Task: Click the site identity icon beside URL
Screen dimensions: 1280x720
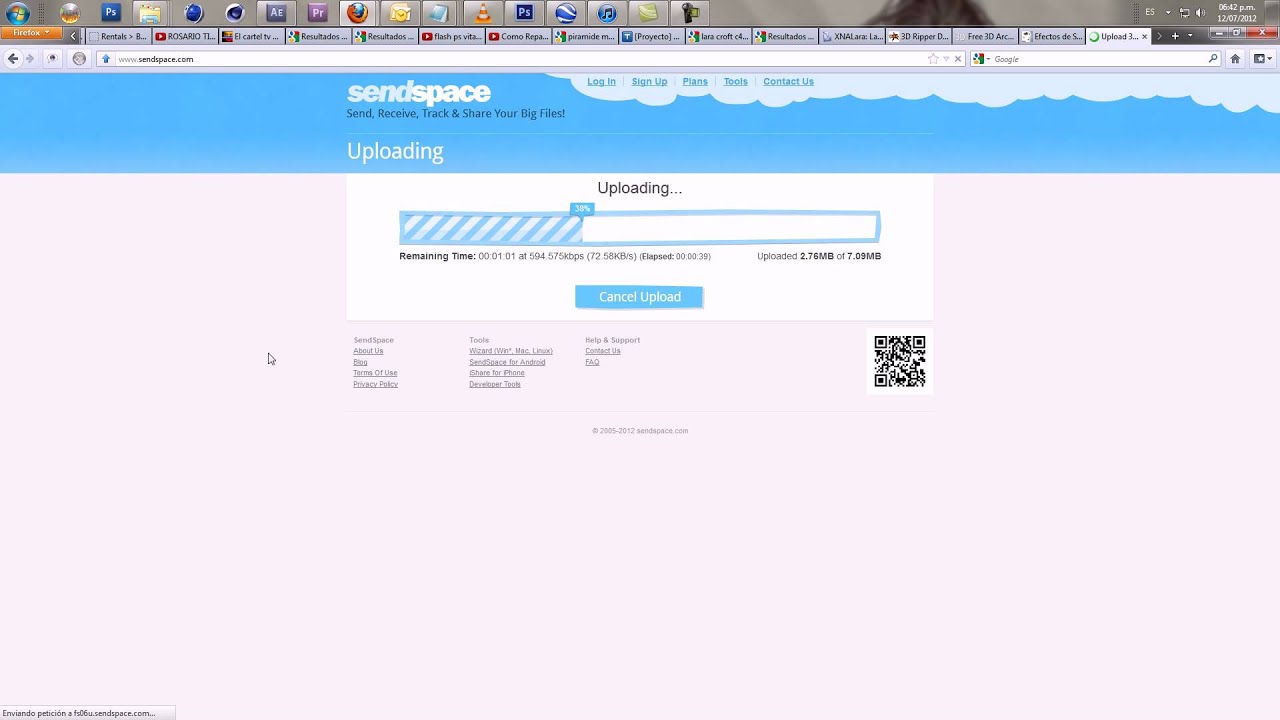Action: 105,59
